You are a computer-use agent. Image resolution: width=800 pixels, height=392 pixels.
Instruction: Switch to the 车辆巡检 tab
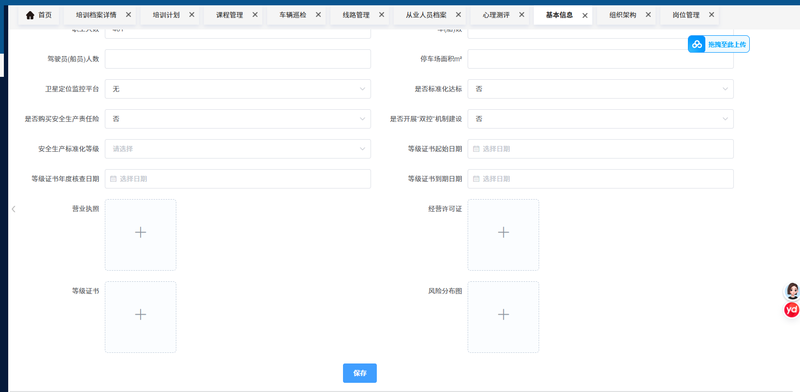(293, 15)
